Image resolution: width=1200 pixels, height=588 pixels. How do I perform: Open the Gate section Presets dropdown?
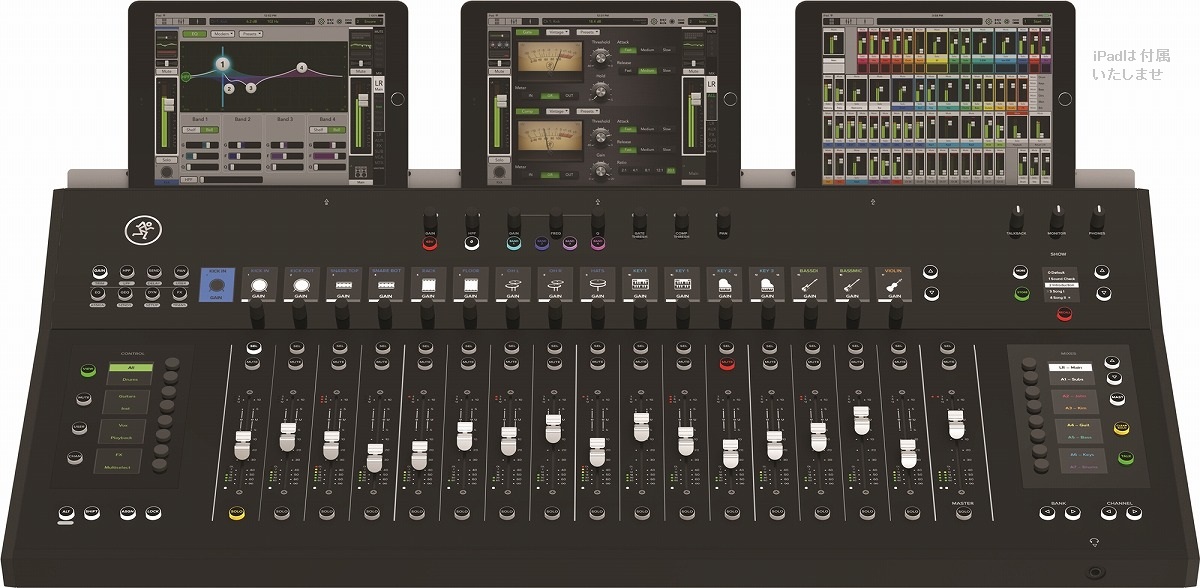coord(587,33)
